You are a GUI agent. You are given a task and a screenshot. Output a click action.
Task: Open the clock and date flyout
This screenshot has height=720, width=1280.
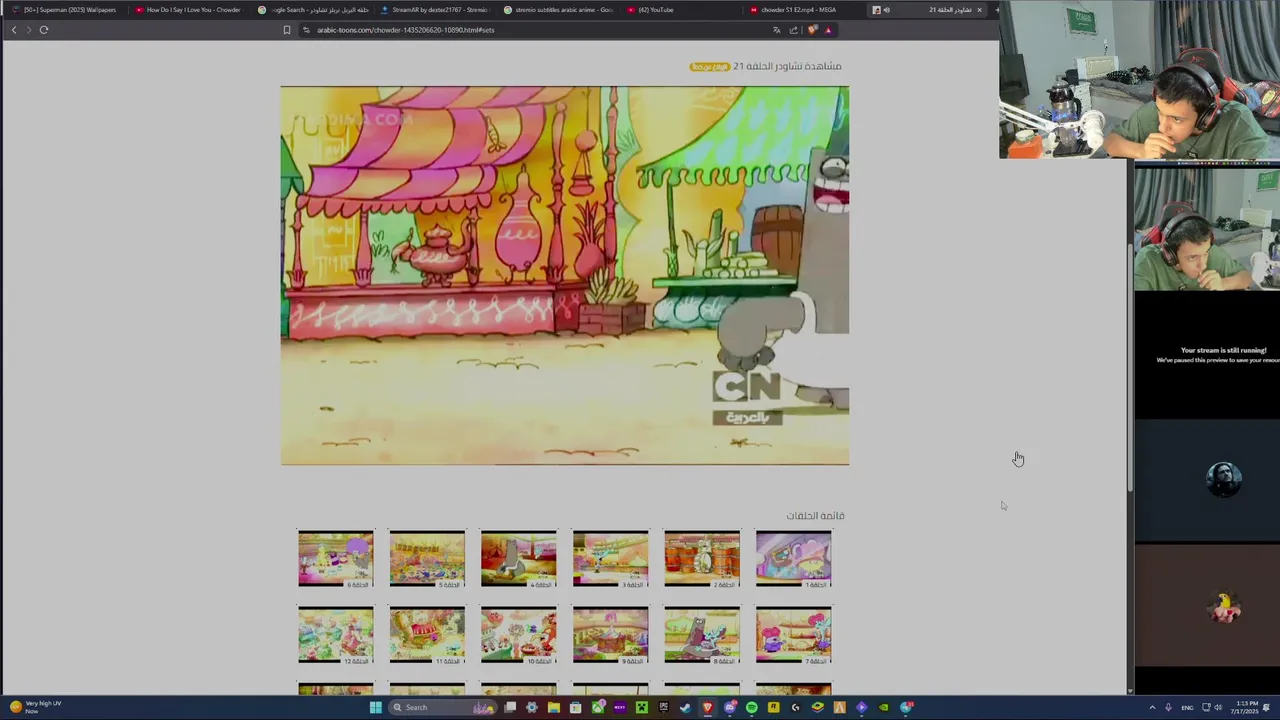click(1244, 707)
